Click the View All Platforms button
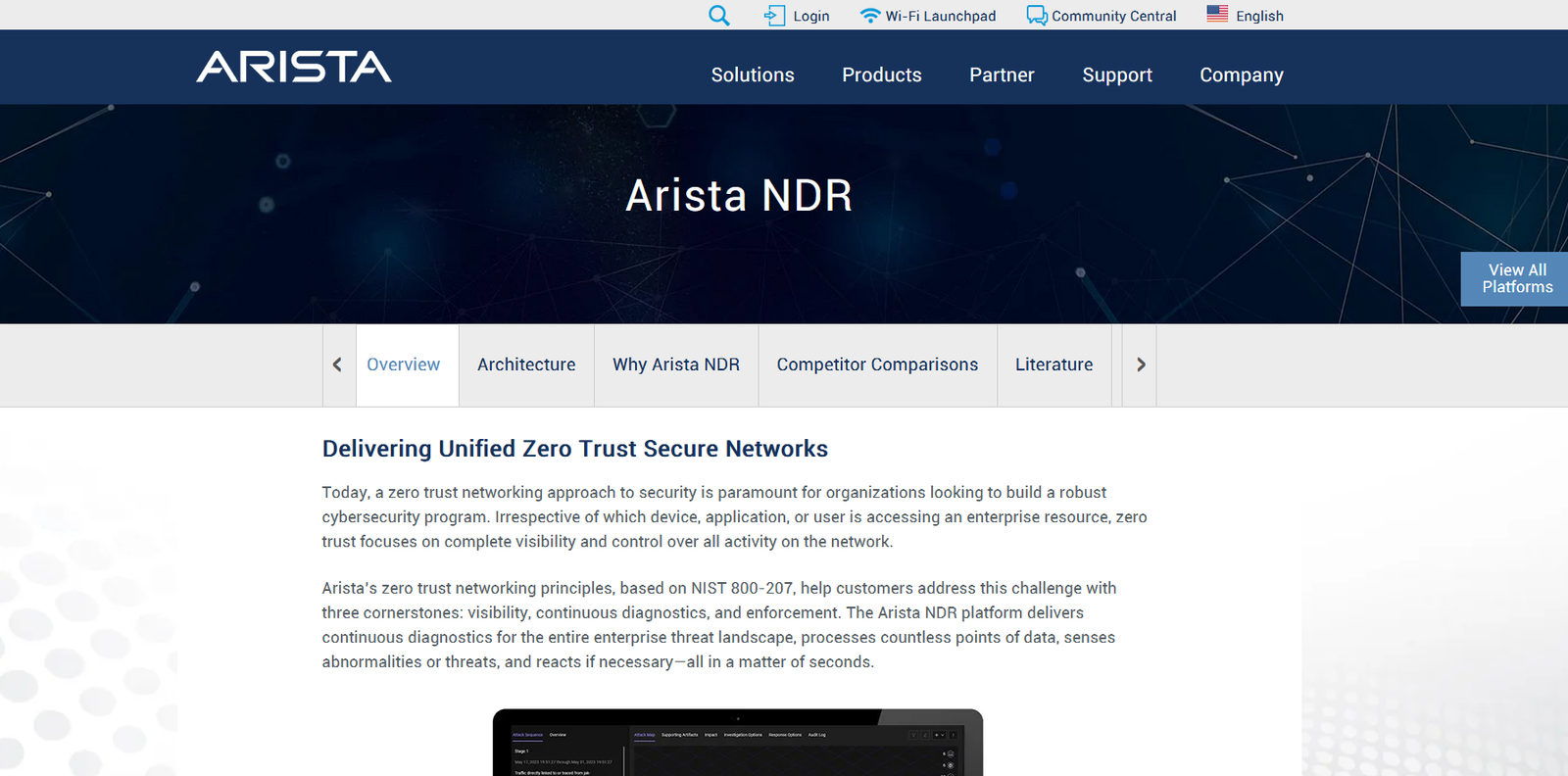This screenshot has height=776, width=1568. pos(1515,279)
